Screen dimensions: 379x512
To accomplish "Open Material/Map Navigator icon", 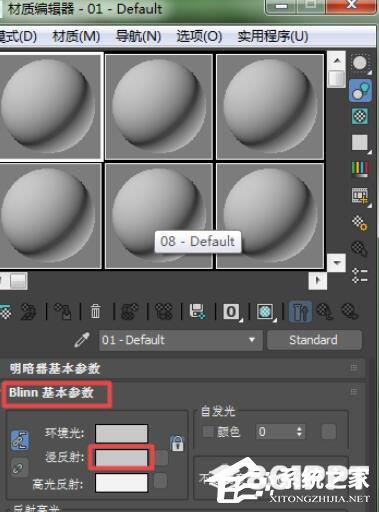I will [360, 275].
